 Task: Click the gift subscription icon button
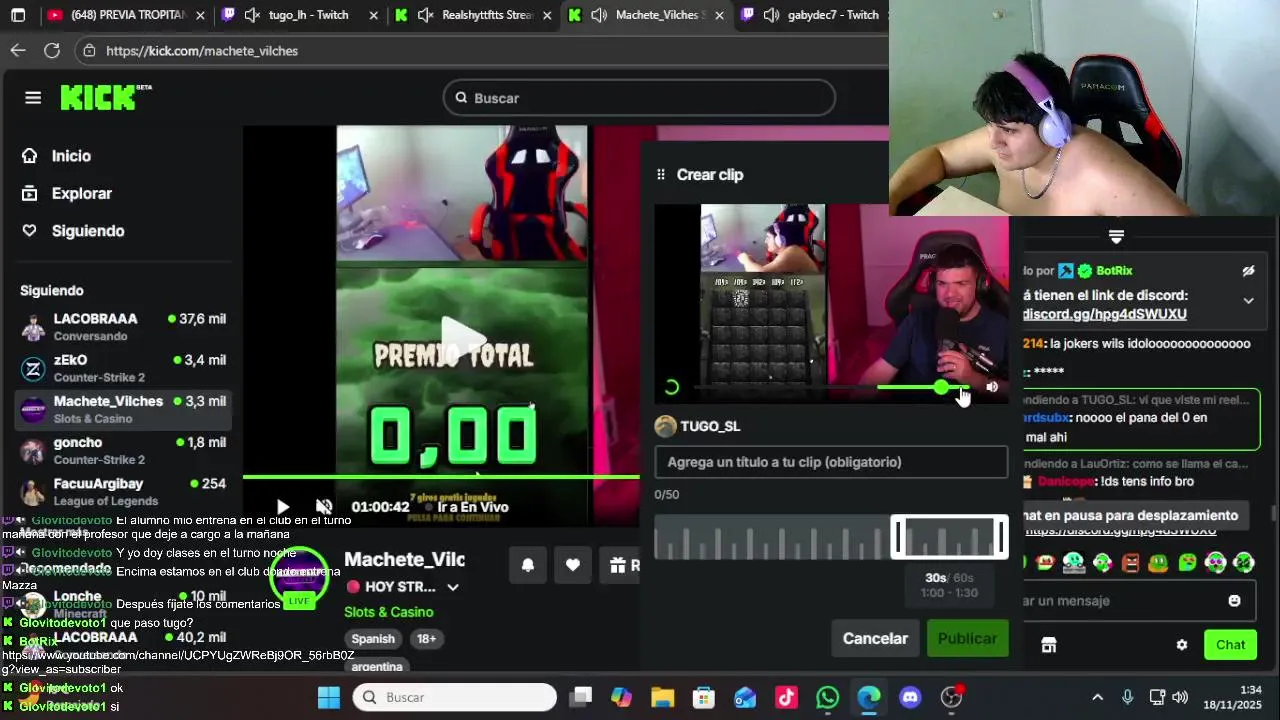[620, 565]
